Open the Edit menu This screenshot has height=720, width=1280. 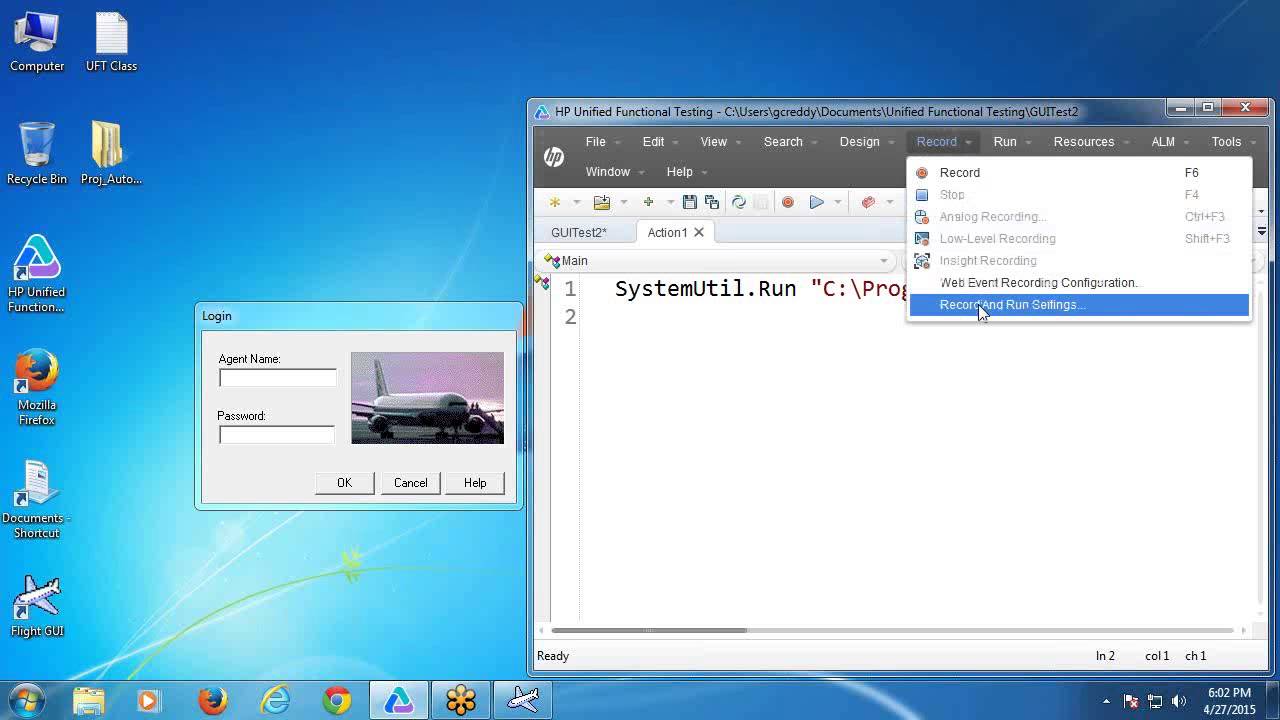(x=654, y=142)
